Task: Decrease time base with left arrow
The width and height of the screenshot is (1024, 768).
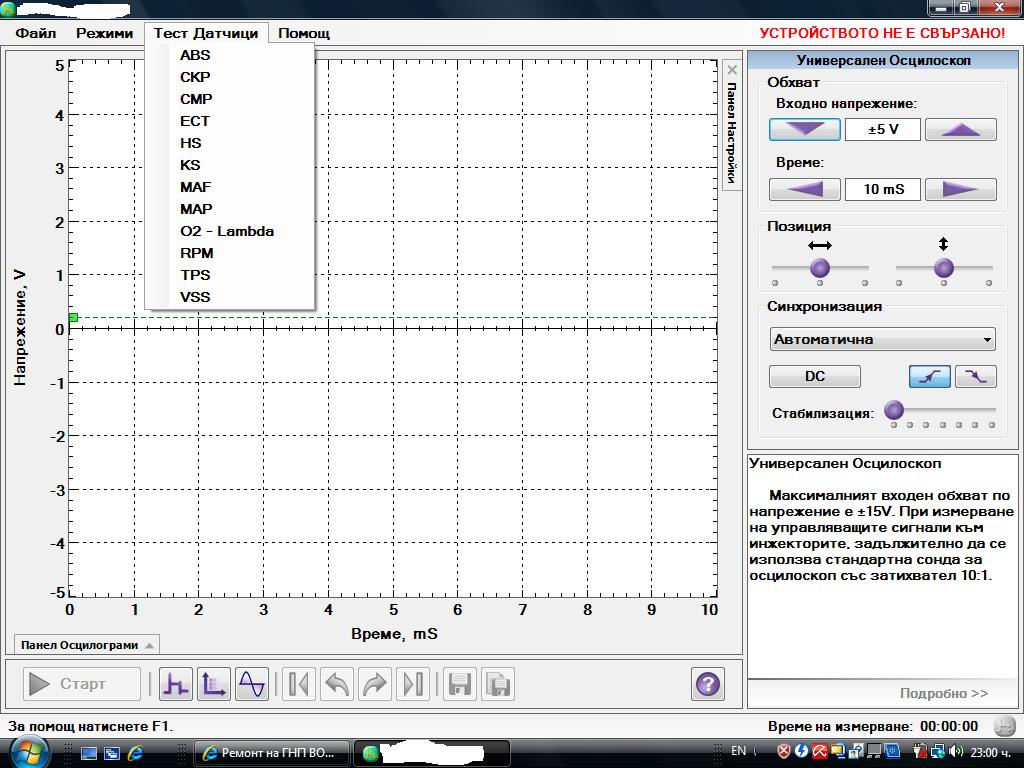Action: (804, 189)
